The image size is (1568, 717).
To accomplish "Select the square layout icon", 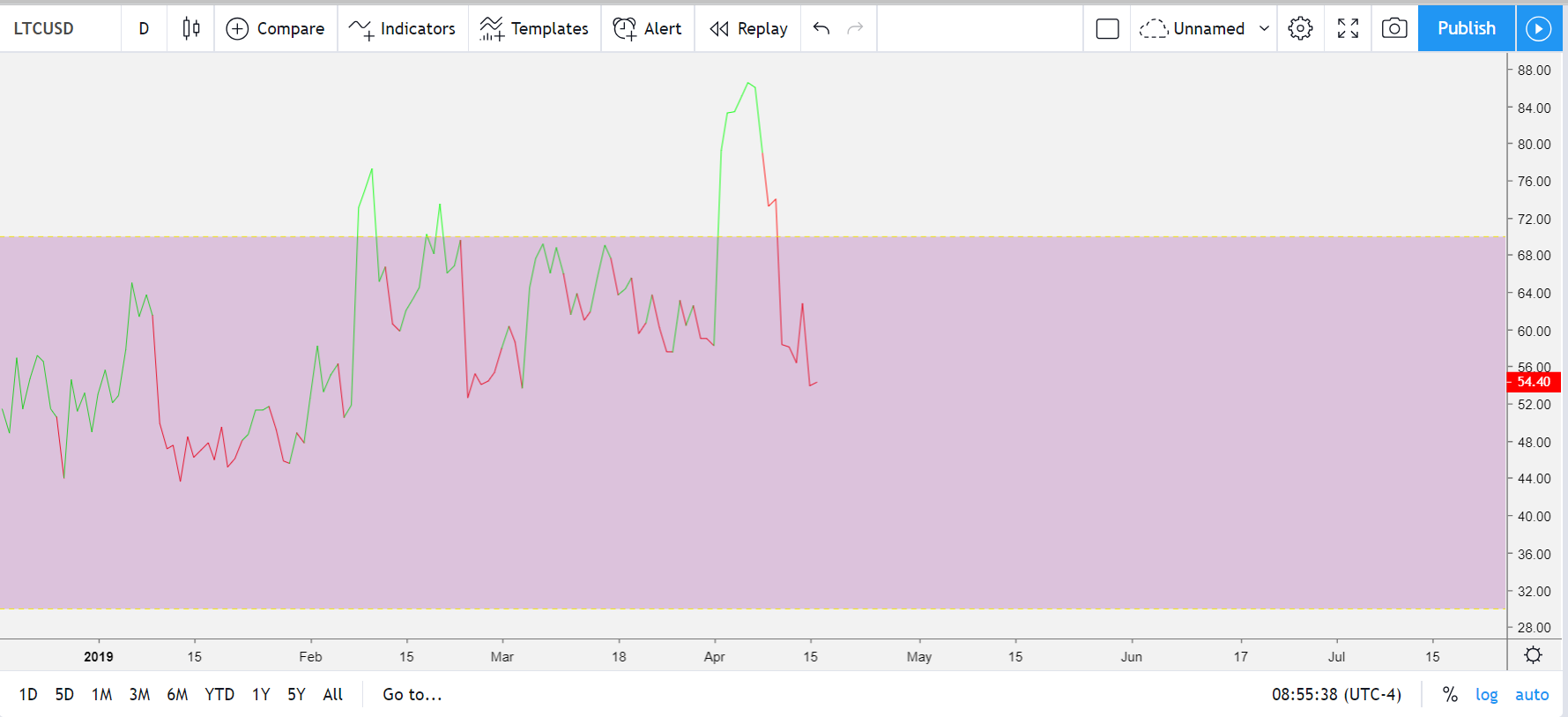I will [x=1107, y=28].
